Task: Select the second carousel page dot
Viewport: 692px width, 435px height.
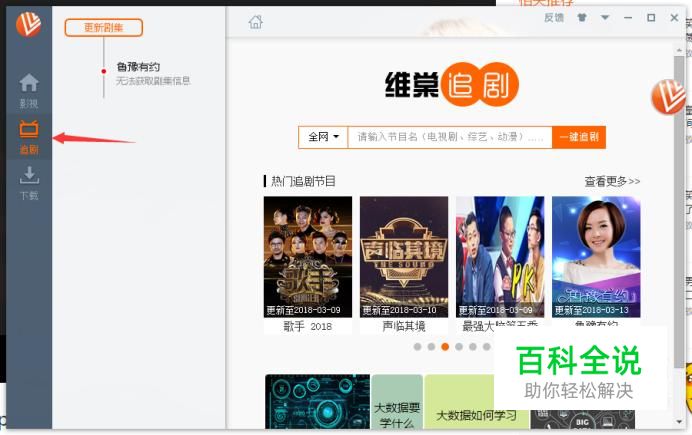Action: [x=431, y=347]
